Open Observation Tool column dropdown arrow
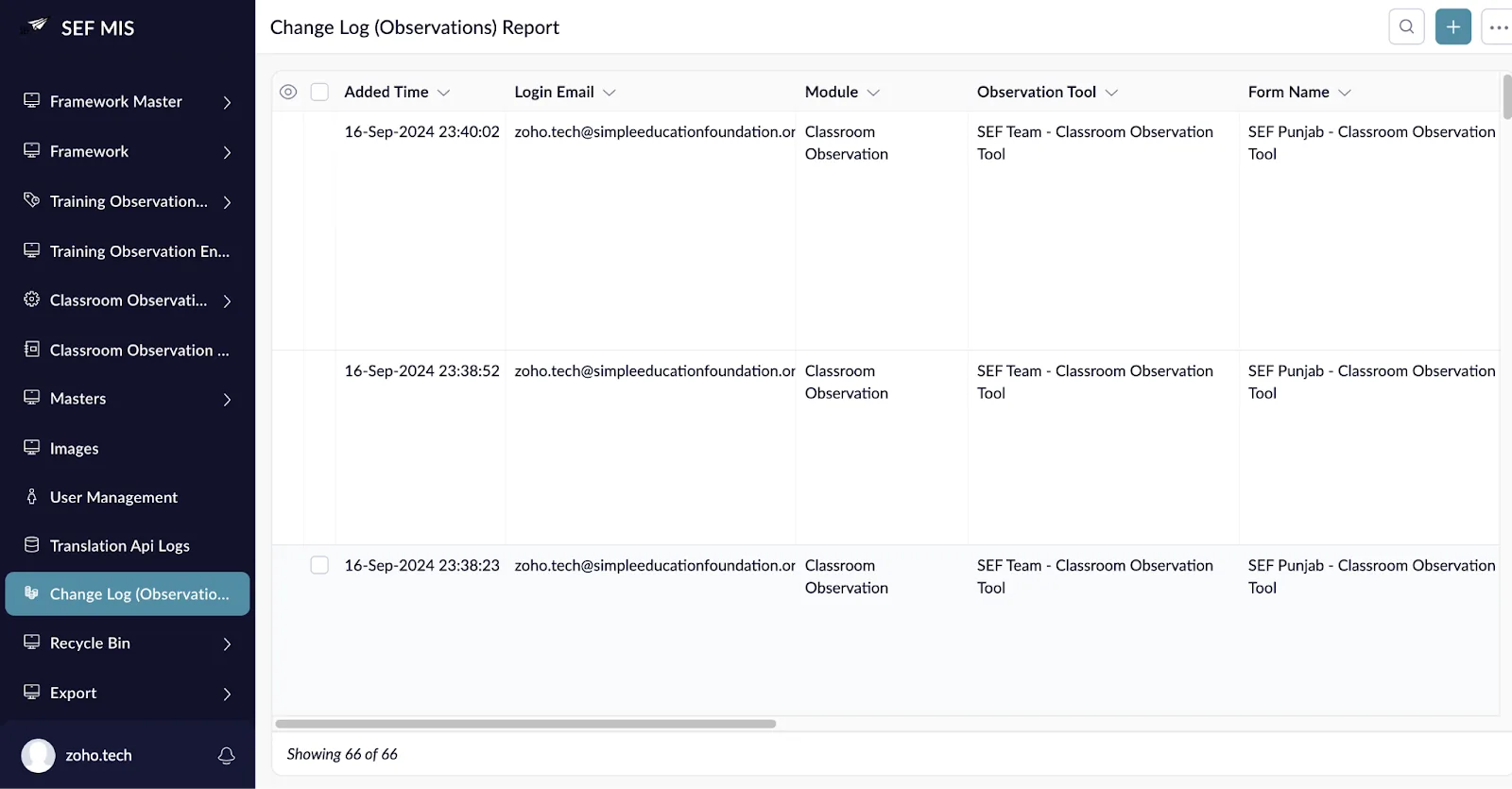This screenshot has height=789, width=1512. pyautogui.click(x=1111, y=93)
